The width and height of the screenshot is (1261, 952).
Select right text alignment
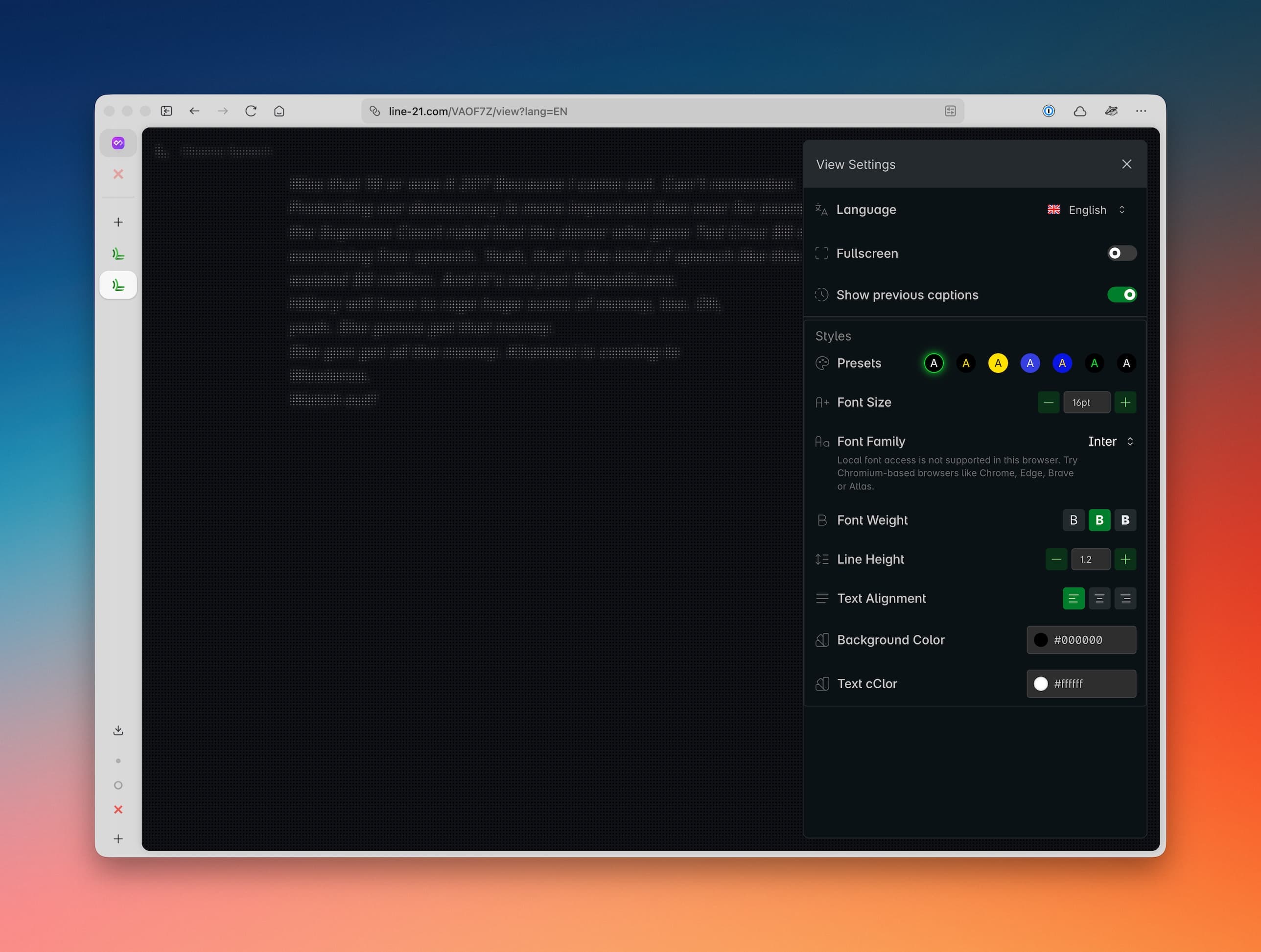pos(1125,599)
